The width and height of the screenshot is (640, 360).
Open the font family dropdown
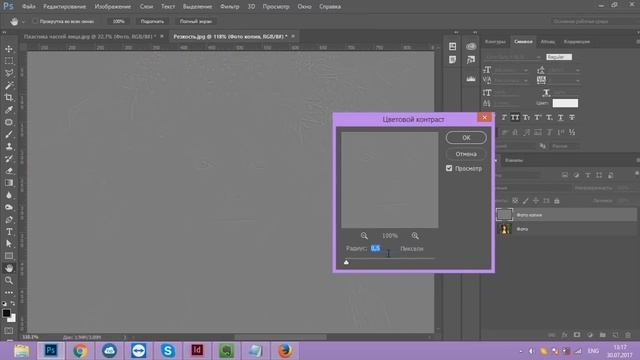(539, 57)
